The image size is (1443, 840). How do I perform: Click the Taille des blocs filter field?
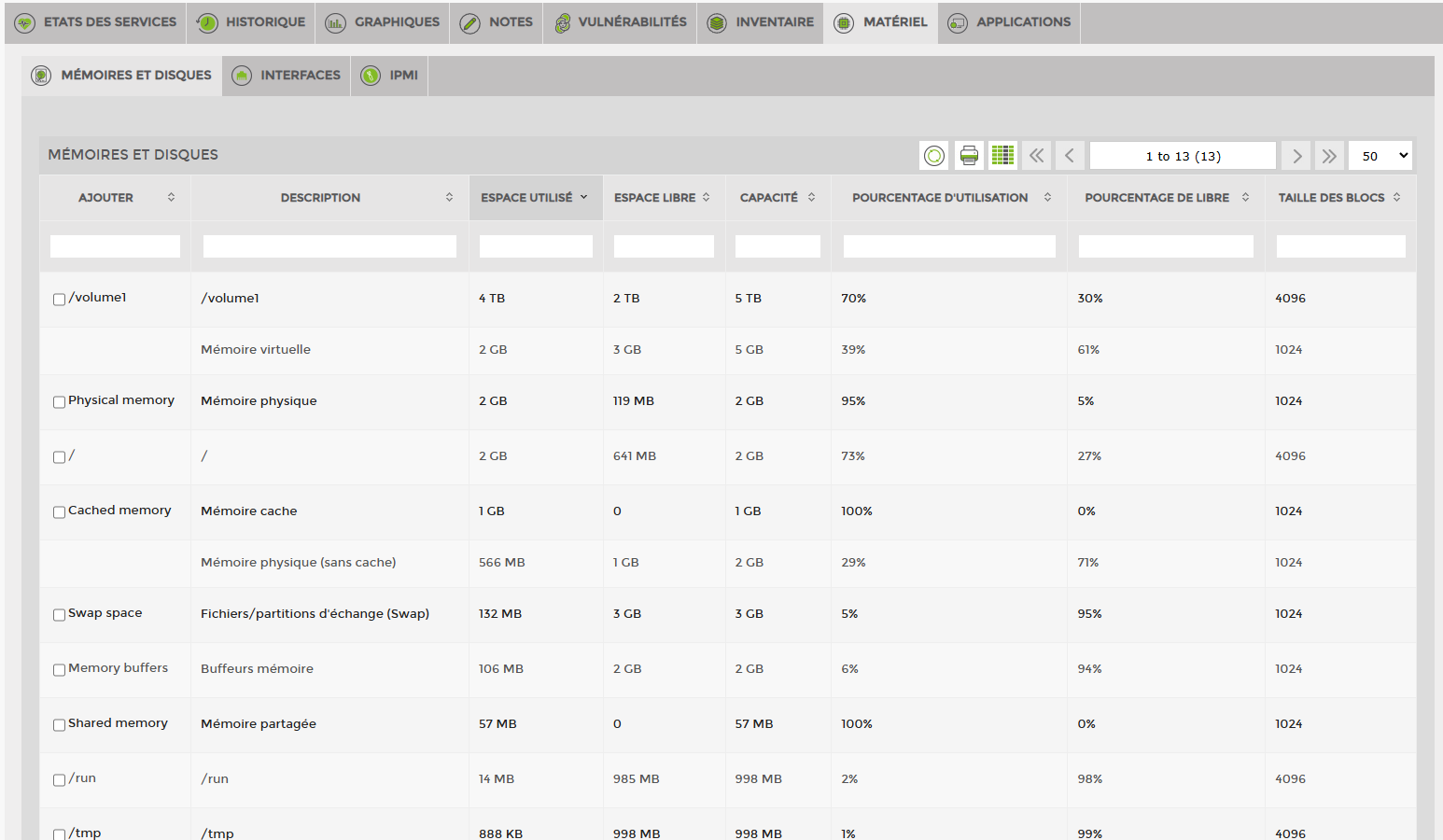coord(1340,246)
